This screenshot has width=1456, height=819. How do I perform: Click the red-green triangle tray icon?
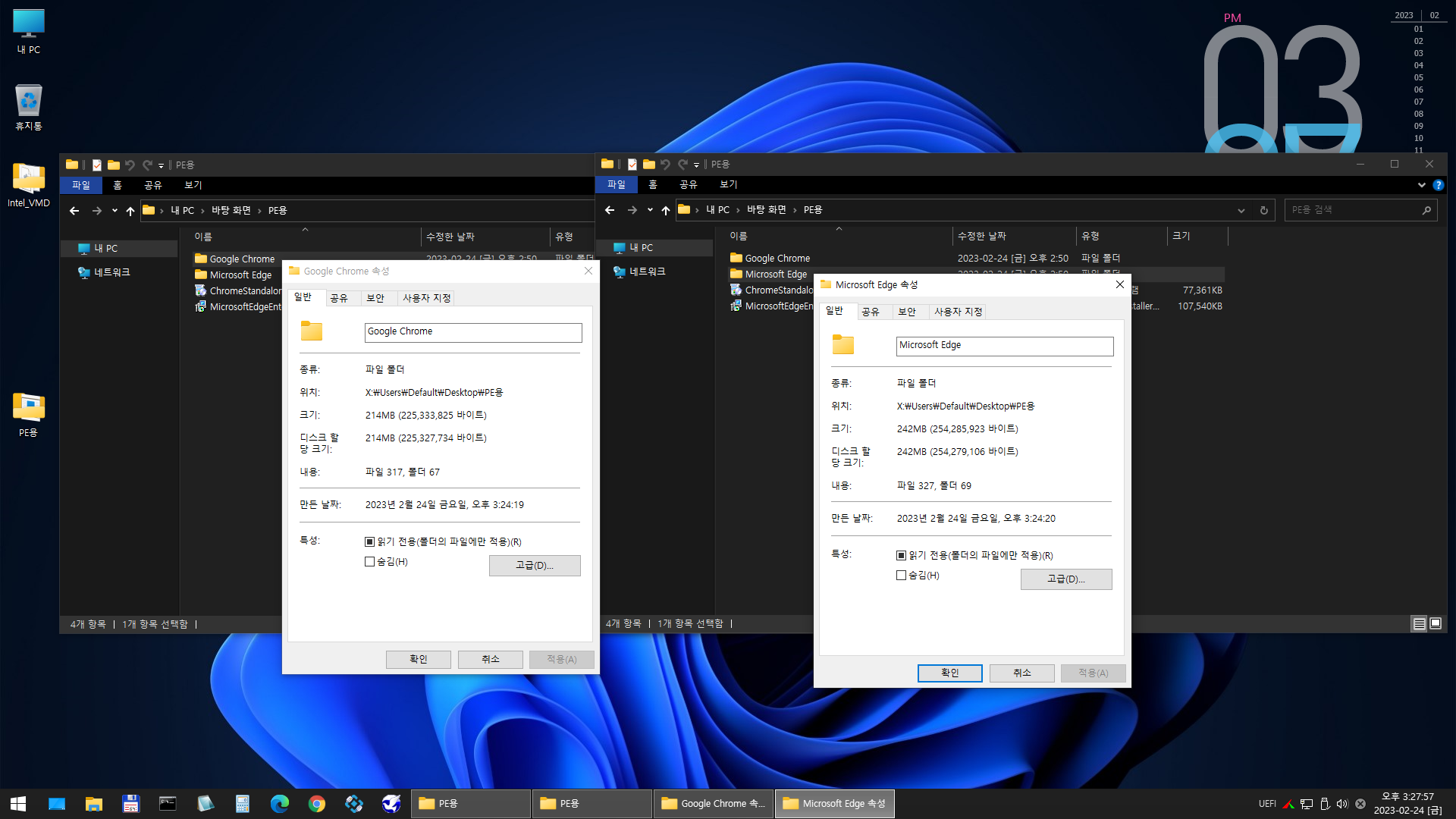point(1288,804)
